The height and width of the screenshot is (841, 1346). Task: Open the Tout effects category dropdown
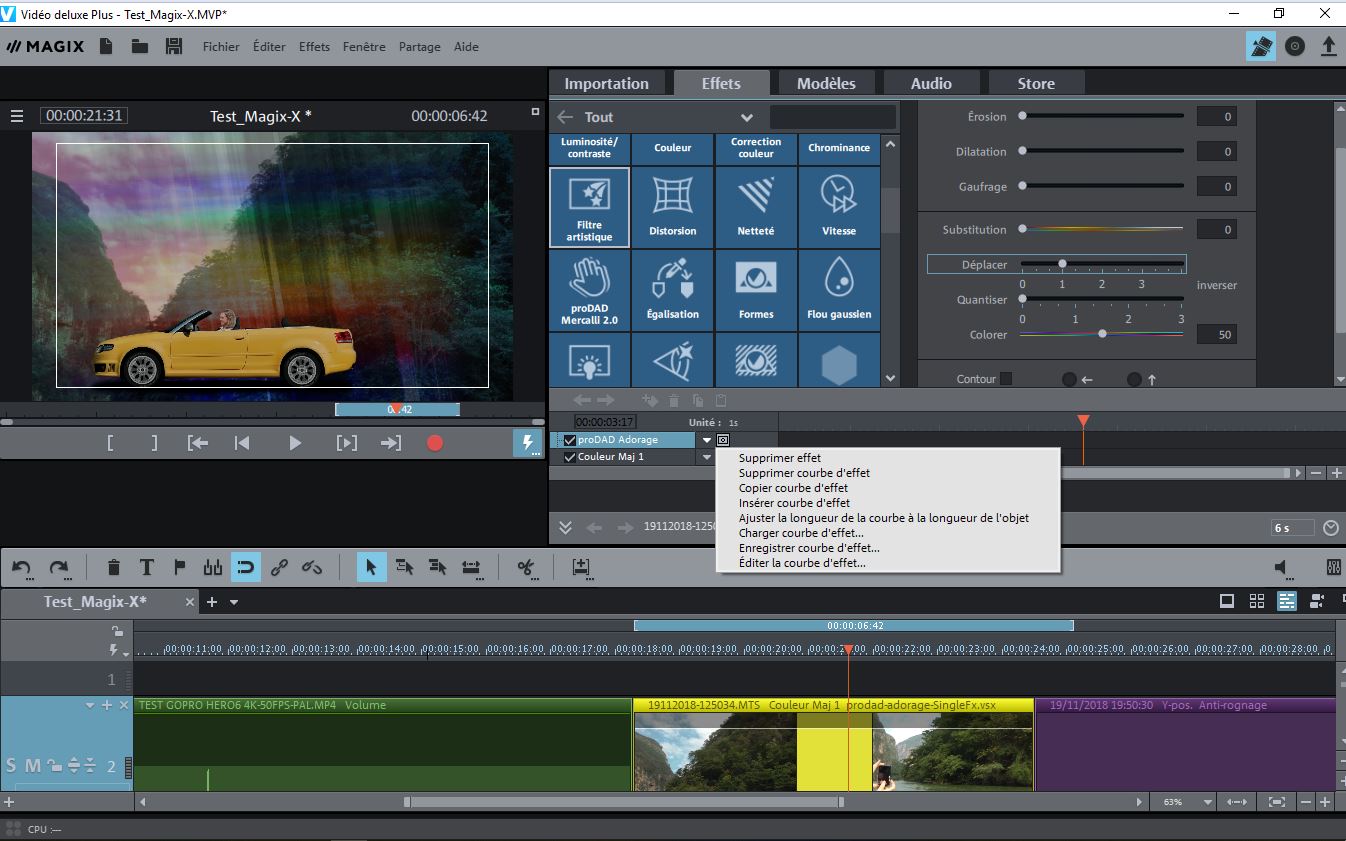(x=746, y=117)
